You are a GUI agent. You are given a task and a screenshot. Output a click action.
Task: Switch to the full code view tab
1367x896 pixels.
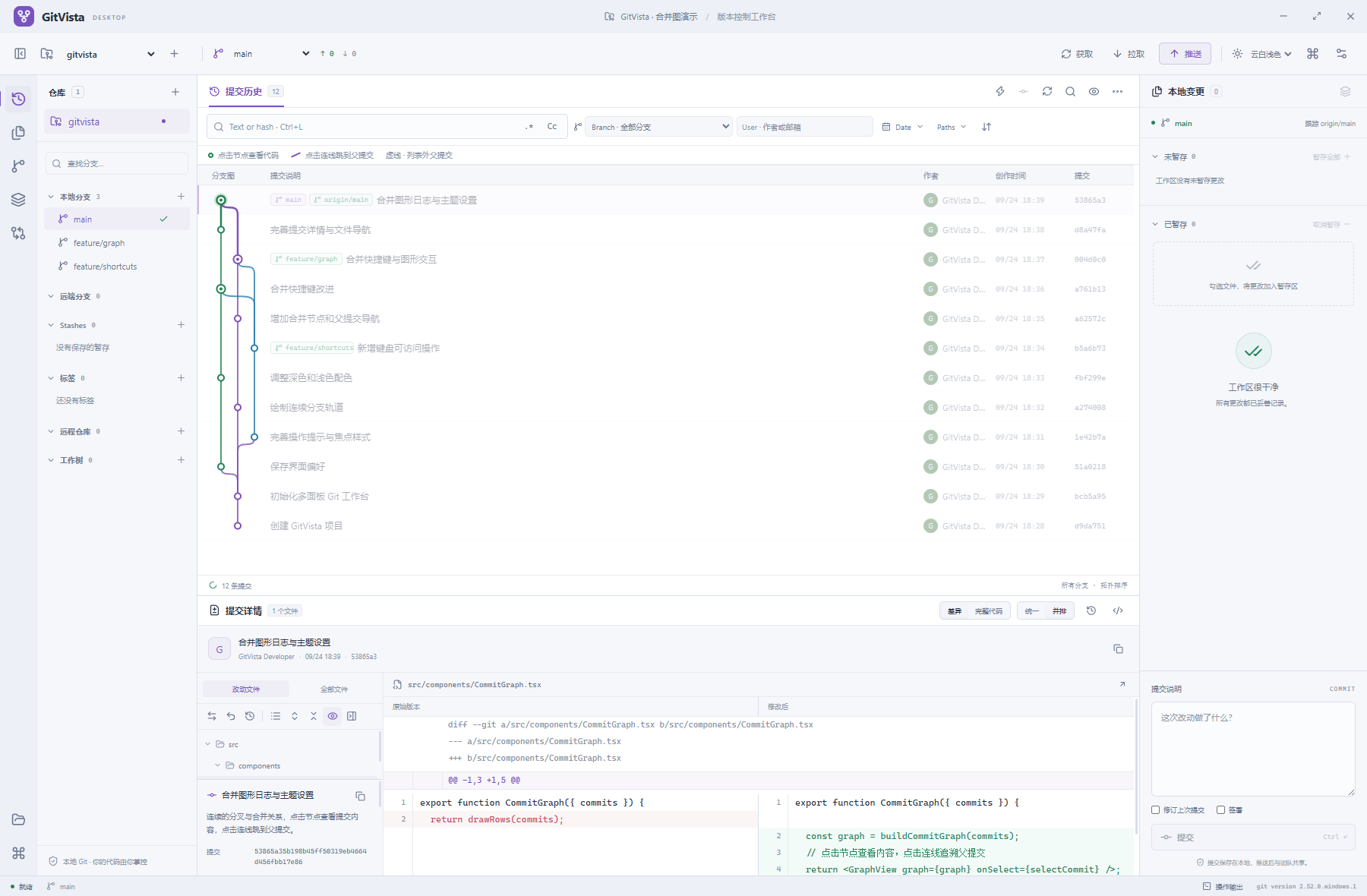coord(989,610)
